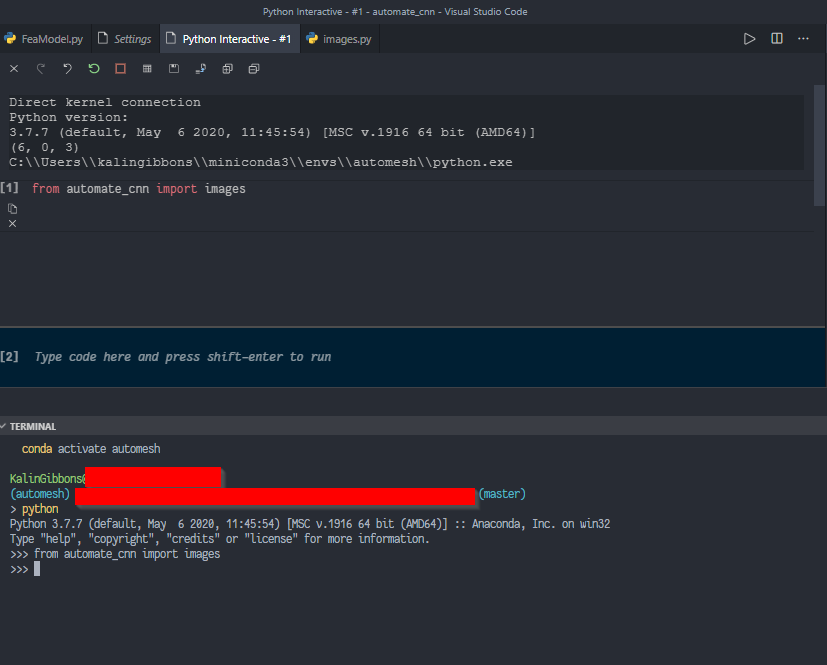Remove cell [1] from session

[12, 224]
